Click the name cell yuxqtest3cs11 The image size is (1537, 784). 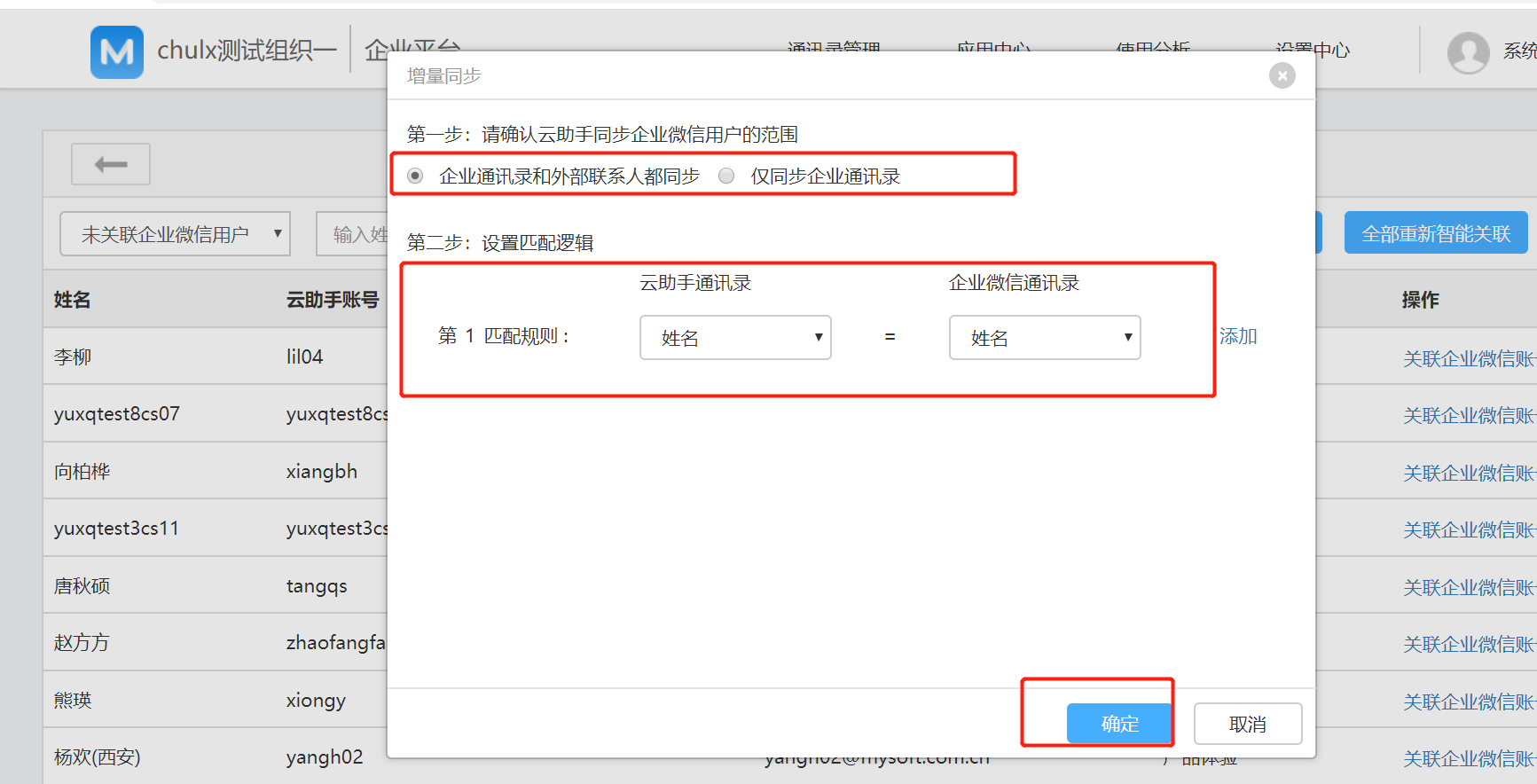(116, 529)
